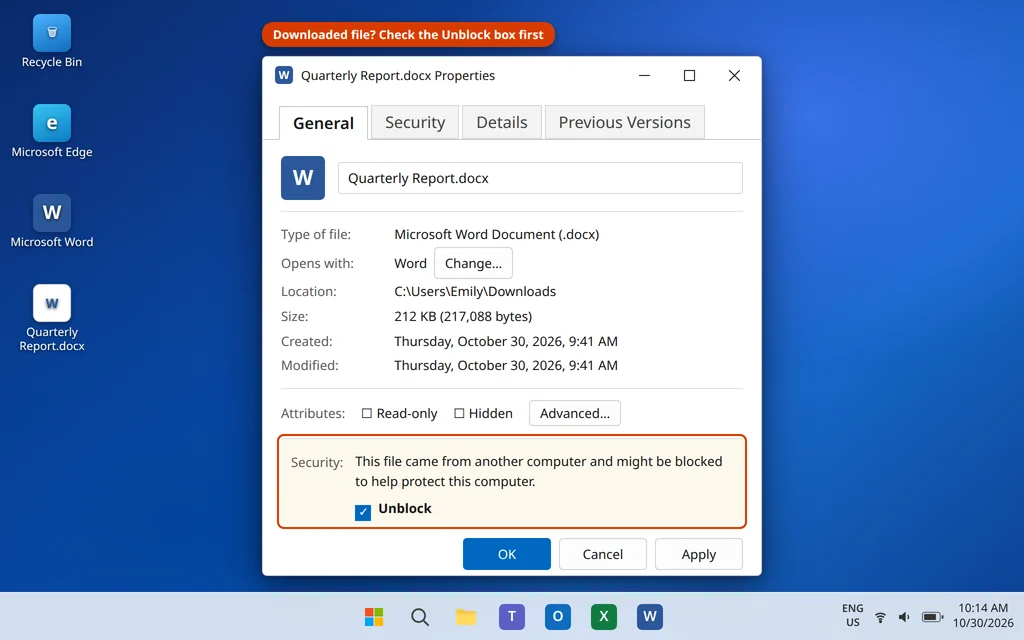The width and height of the screenshot is (1024, 640).
Task: Click the 'Quarterly Report.docx Properties' title text
Action: [398, 75]
